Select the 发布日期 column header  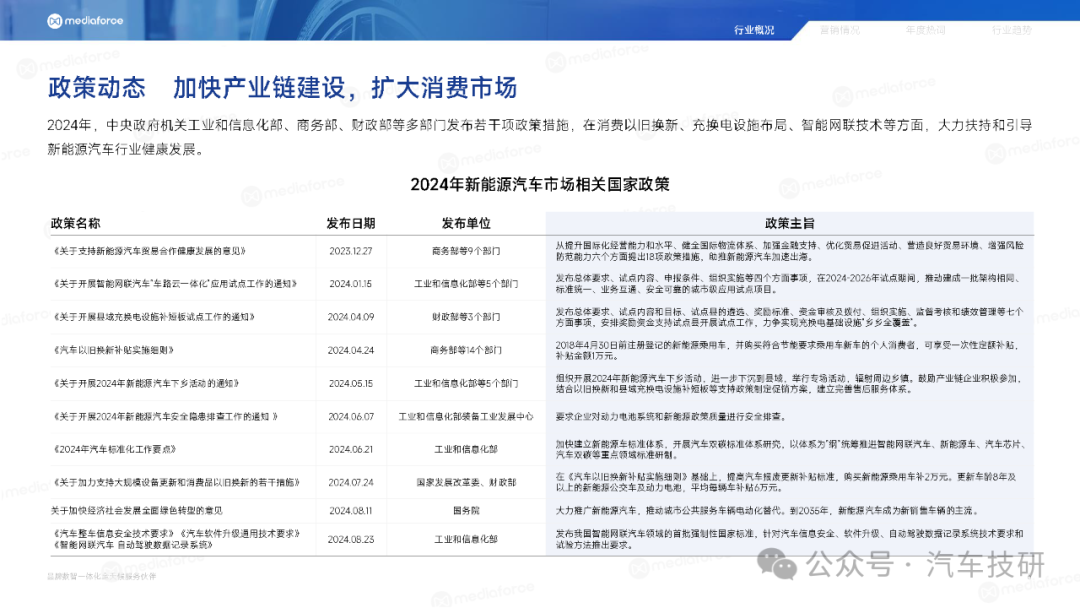coord(351,223)
